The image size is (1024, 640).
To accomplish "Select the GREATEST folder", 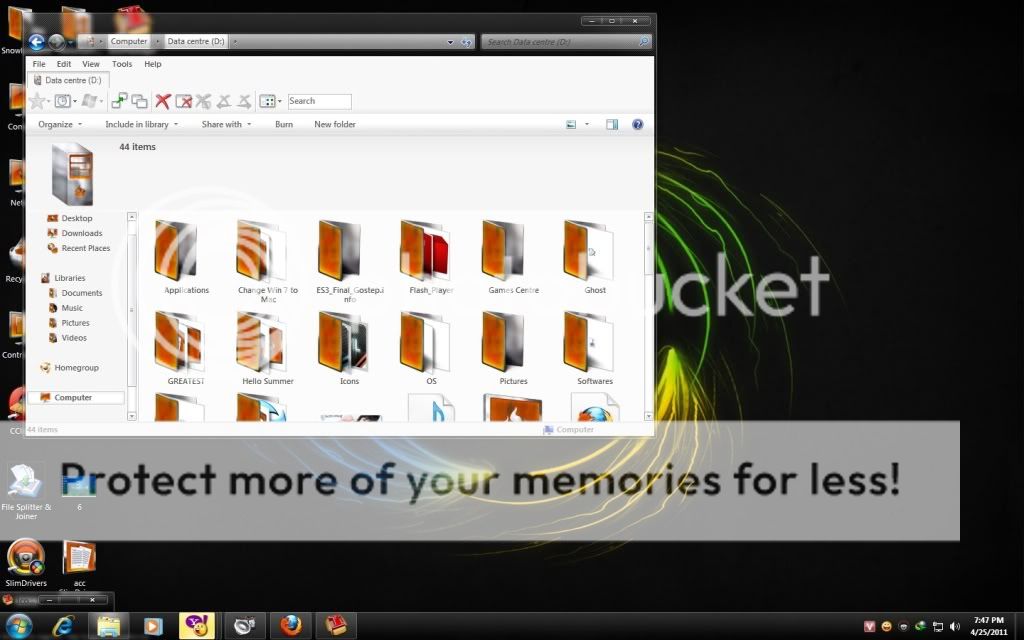I will pos(178,342).
